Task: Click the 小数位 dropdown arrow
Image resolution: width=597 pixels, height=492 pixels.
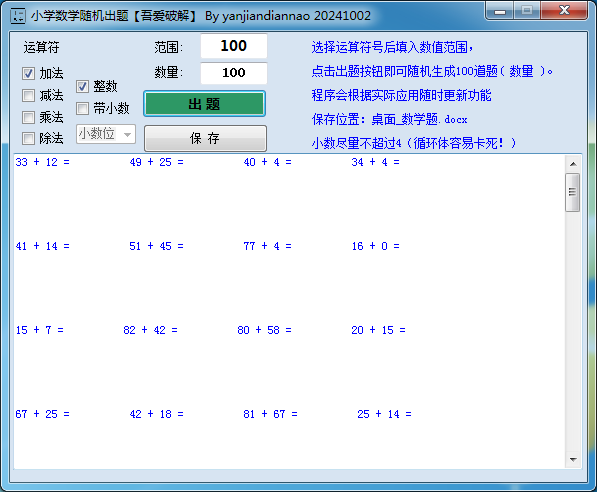Action: 128,134
